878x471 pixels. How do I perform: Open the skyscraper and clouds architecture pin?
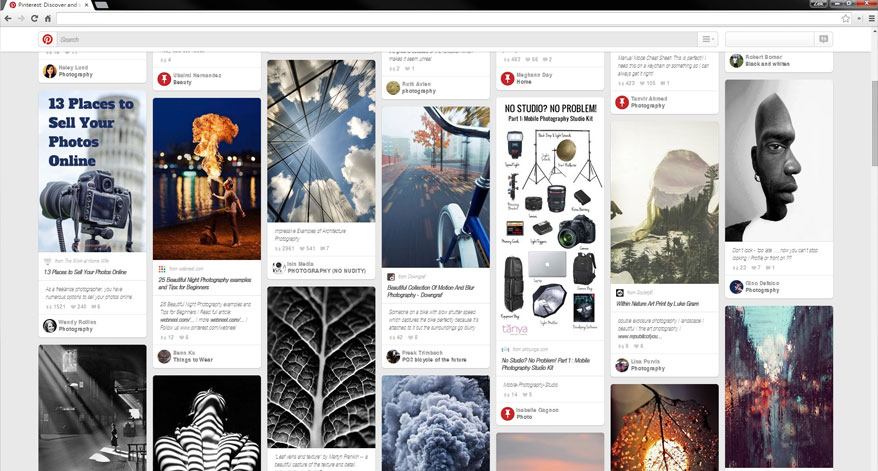(x=321, y=141)
